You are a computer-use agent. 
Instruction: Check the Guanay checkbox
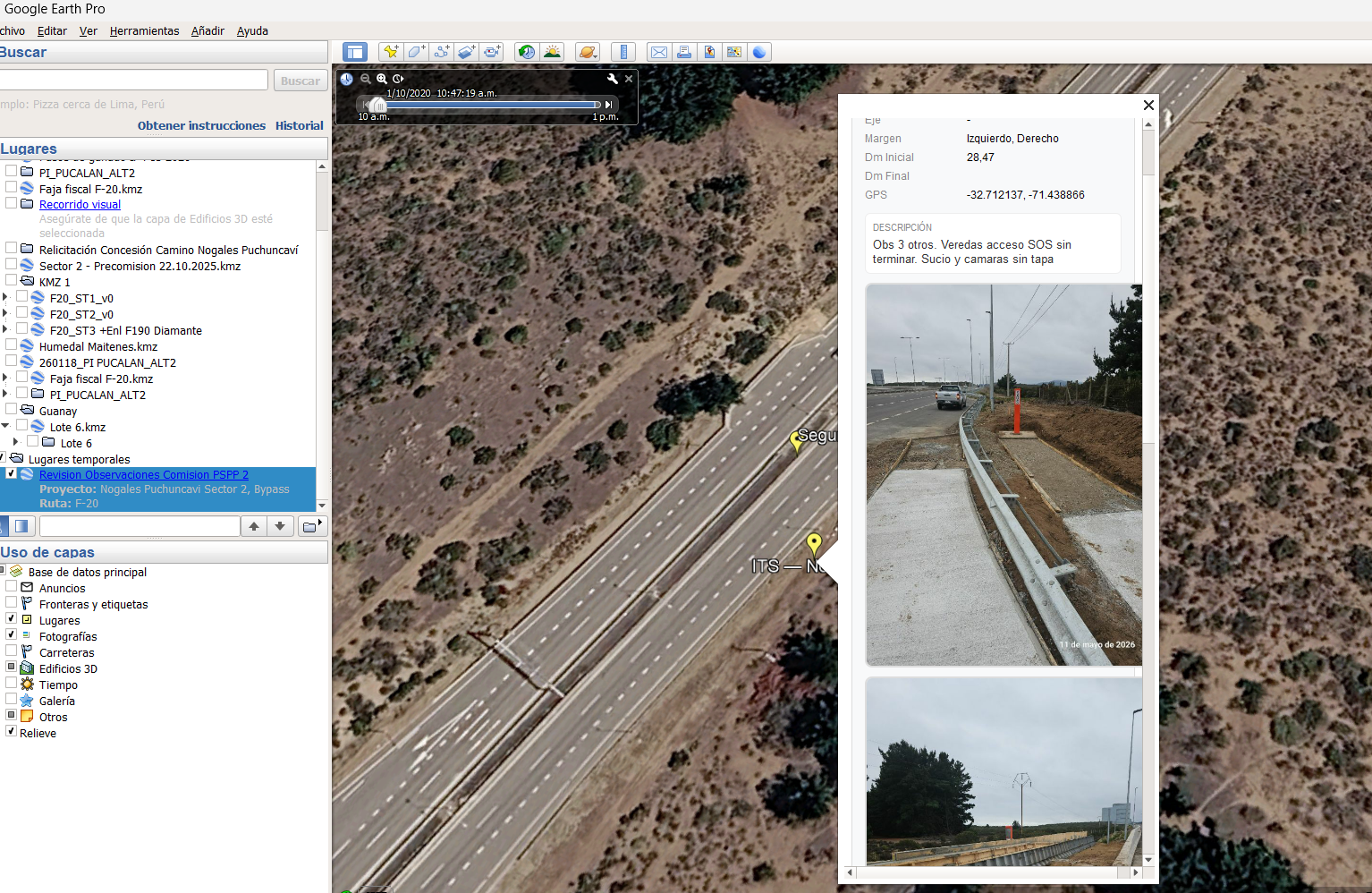pos(12,409)
